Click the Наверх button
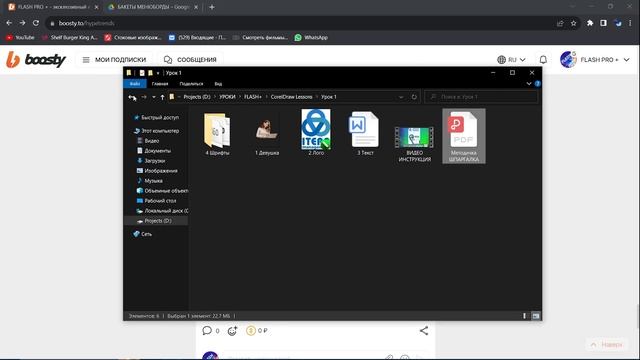The width and height of the screenshot is (640, 360). coord(607,345)
